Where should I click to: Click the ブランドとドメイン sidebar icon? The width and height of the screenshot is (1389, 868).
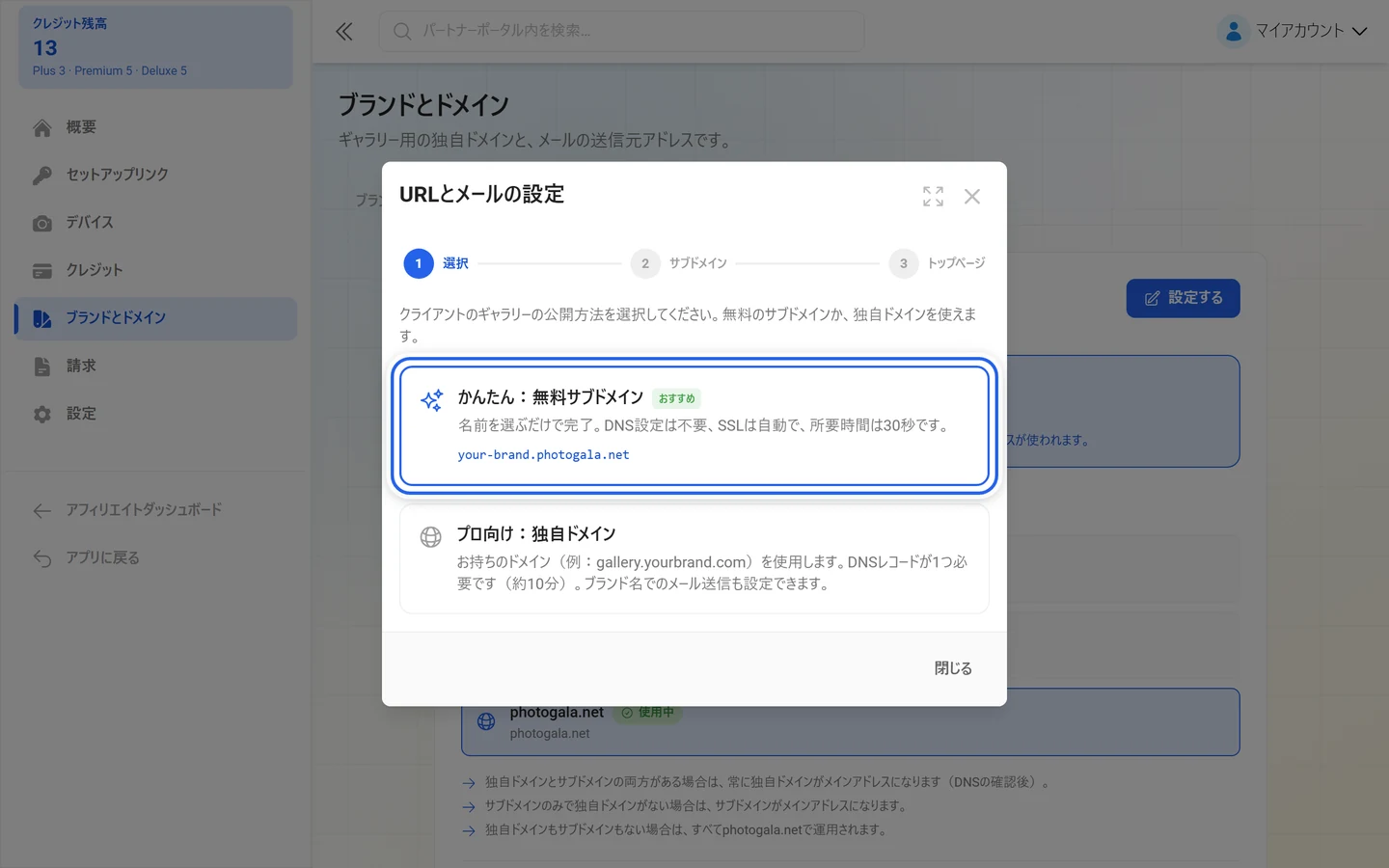41,318
